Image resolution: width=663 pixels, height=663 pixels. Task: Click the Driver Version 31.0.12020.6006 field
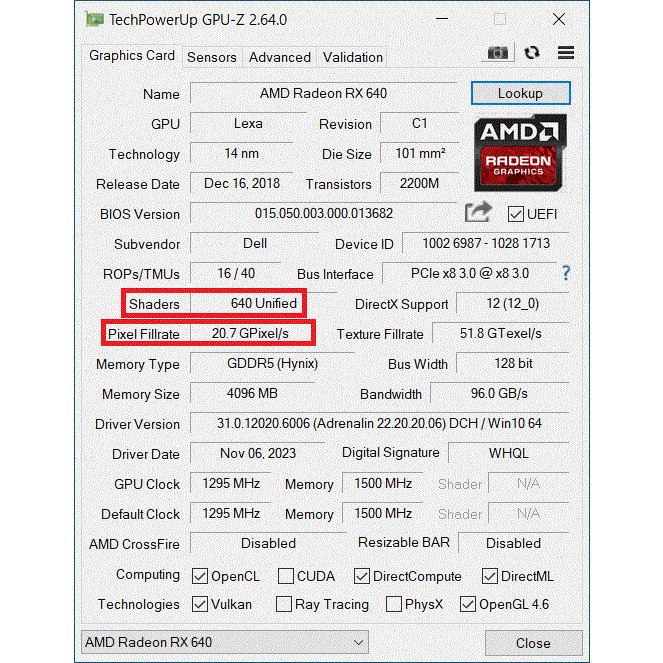(x=379, y=424)
